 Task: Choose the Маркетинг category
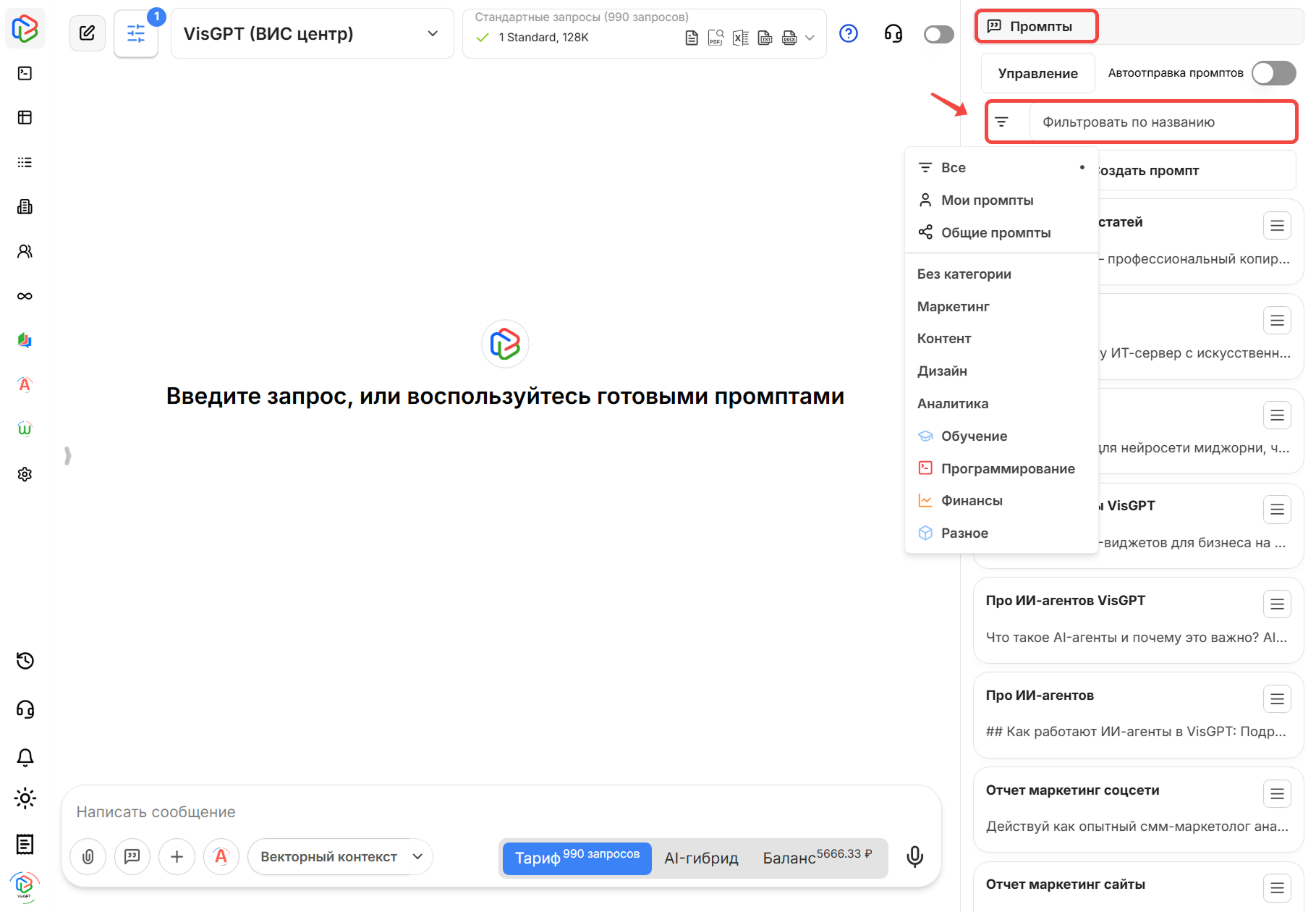[x=953, y=306]
